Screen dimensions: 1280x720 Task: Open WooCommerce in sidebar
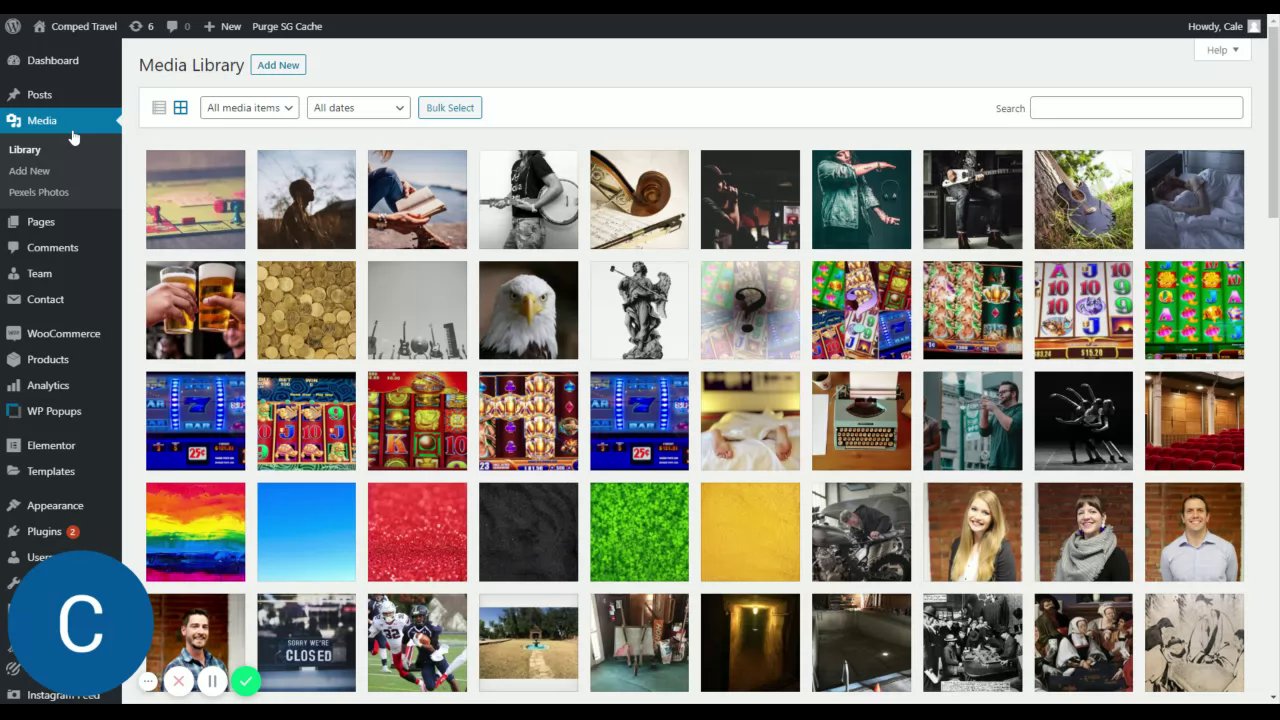coord(61,333)
